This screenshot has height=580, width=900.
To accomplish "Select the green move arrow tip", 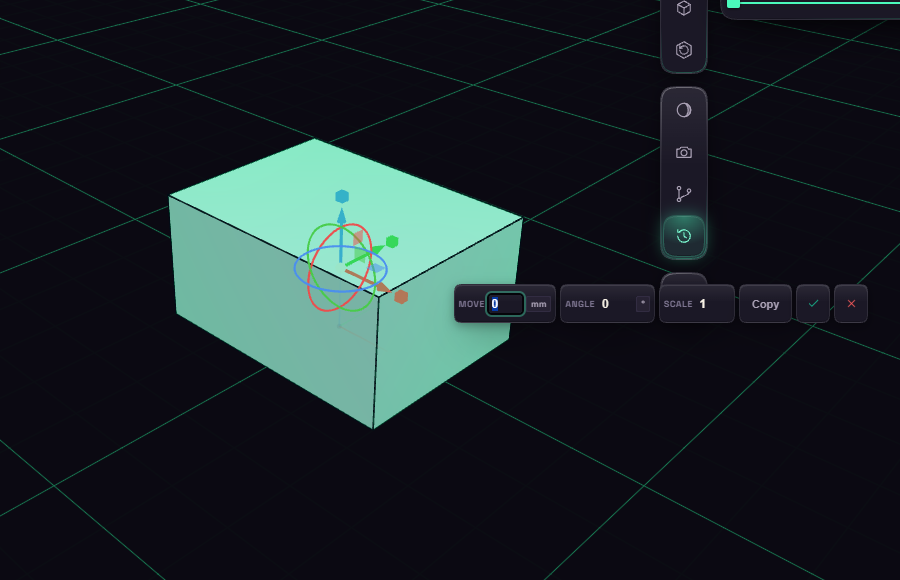I will (x=377, y=251).
